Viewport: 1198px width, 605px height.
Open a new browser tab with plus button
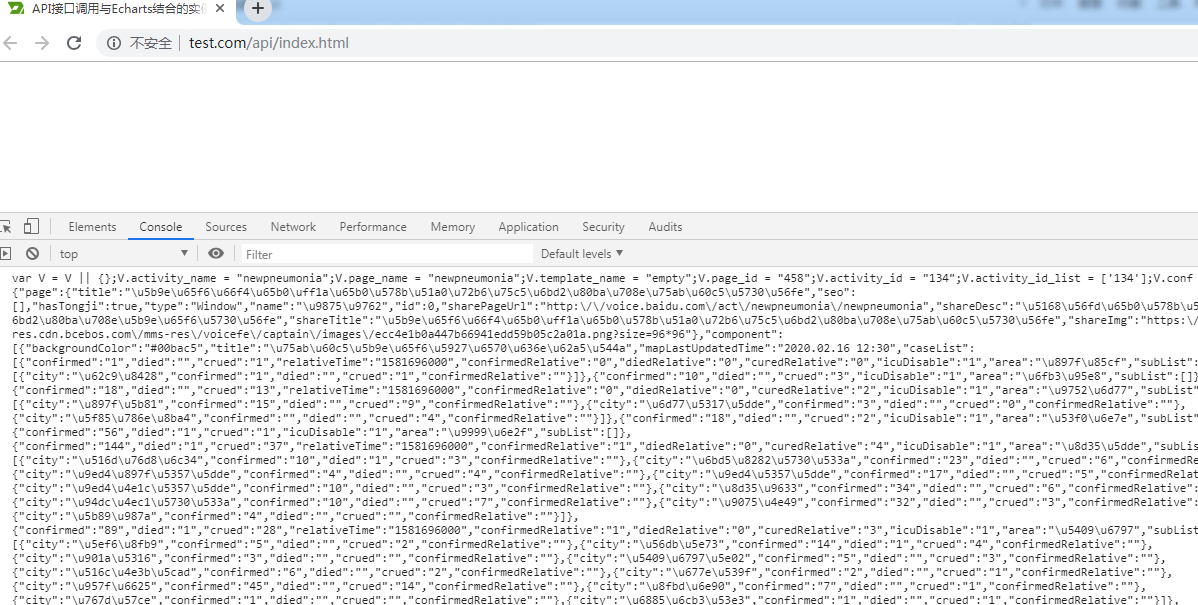click(257, 8)
